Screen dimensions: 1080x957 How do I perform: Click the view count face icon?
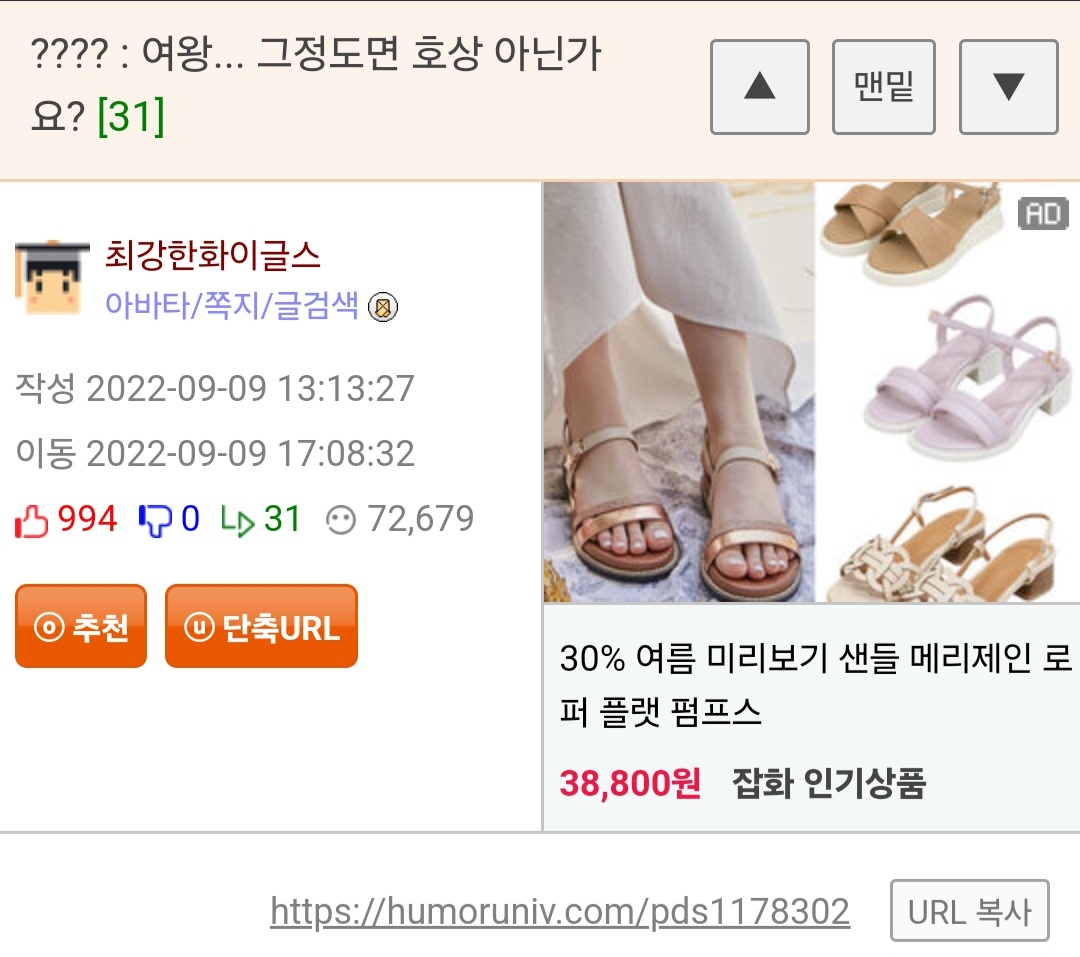tap(341, 520)
